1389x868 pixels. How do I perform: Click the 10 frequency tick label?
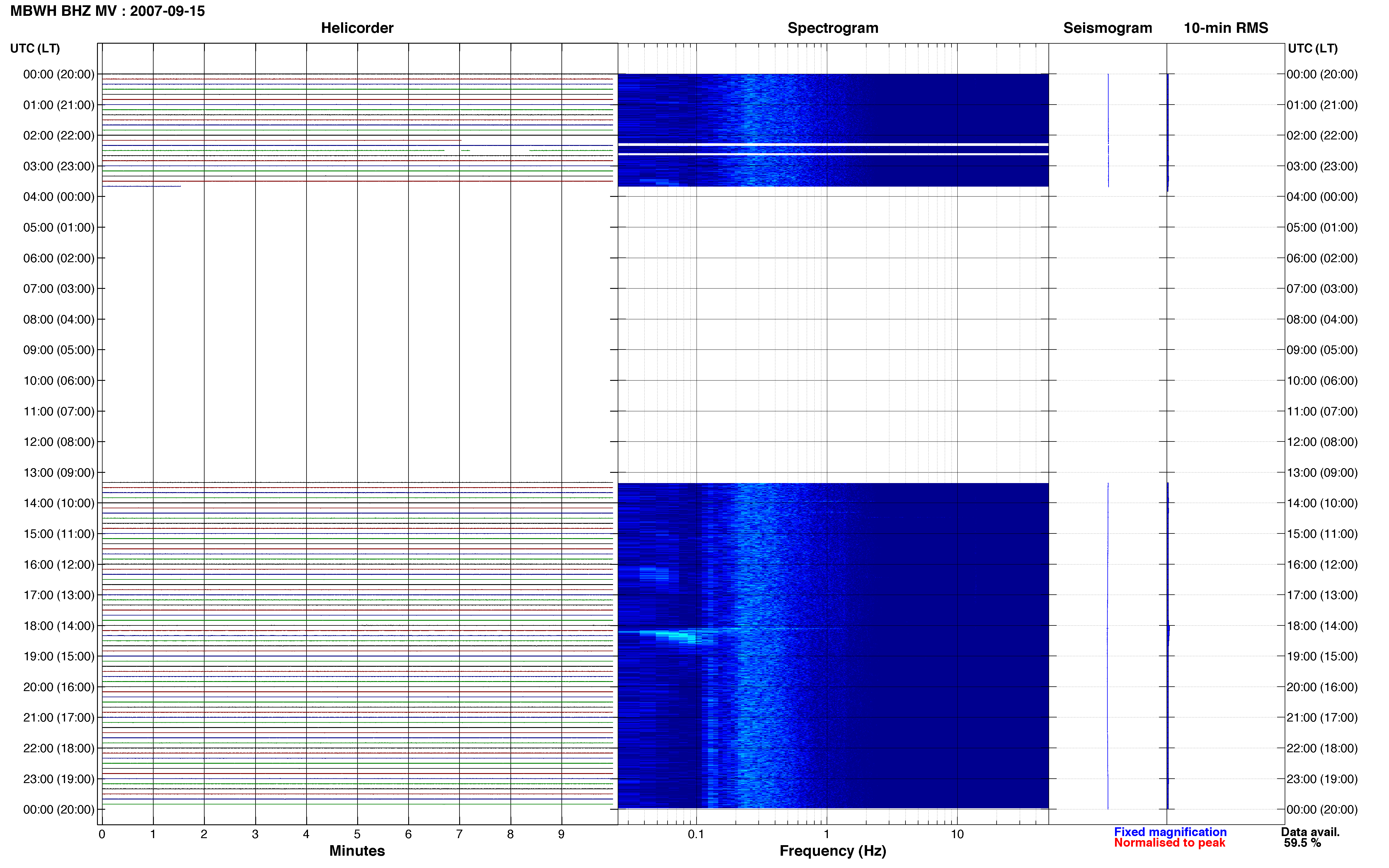click(957, 834)
